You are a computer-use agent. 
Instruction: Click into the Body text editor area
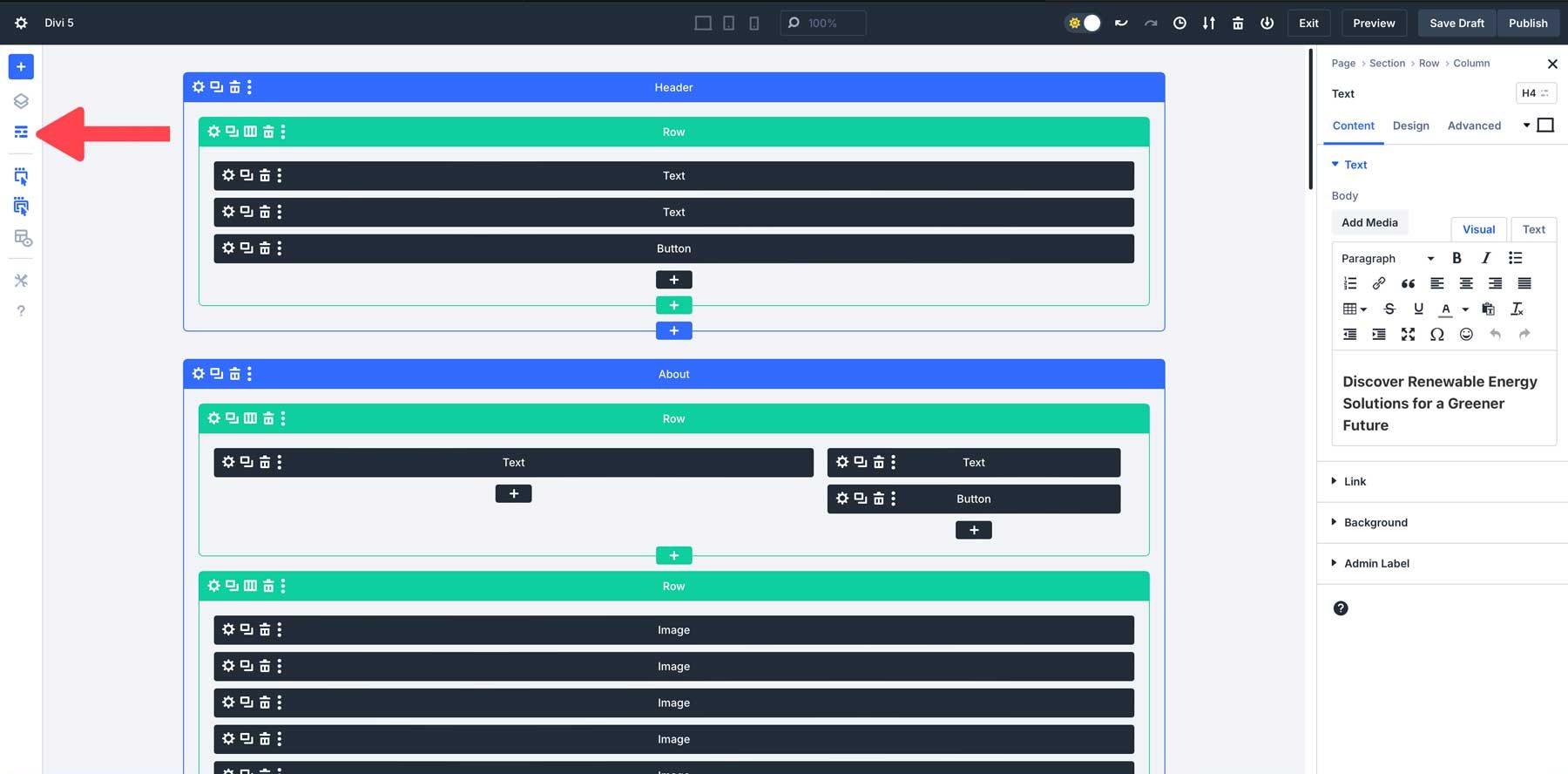[x=1443, y=398]
